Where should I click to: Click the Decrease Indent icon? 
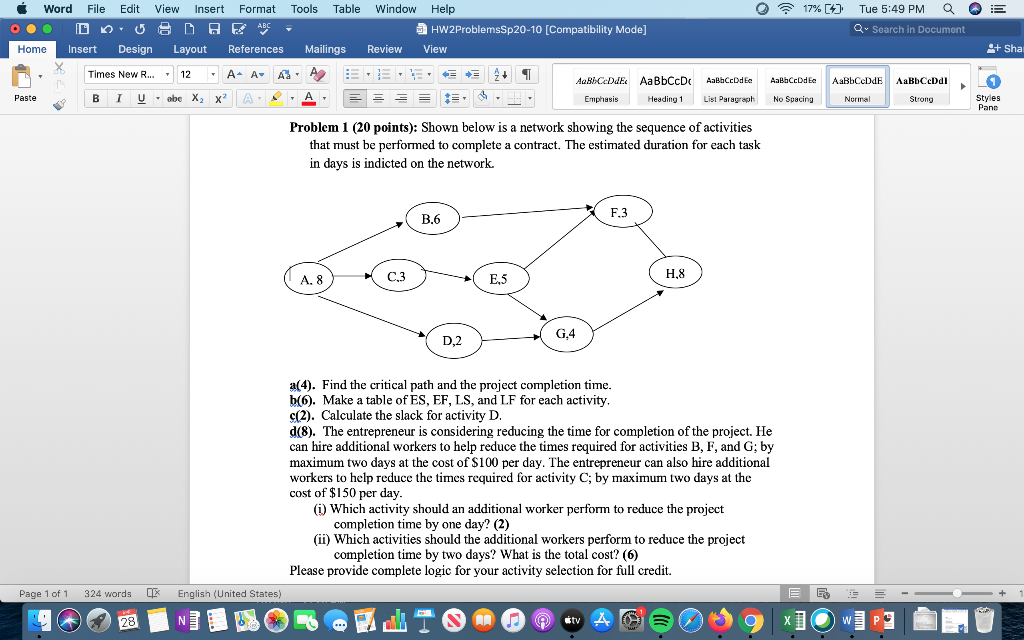(448, 74)
